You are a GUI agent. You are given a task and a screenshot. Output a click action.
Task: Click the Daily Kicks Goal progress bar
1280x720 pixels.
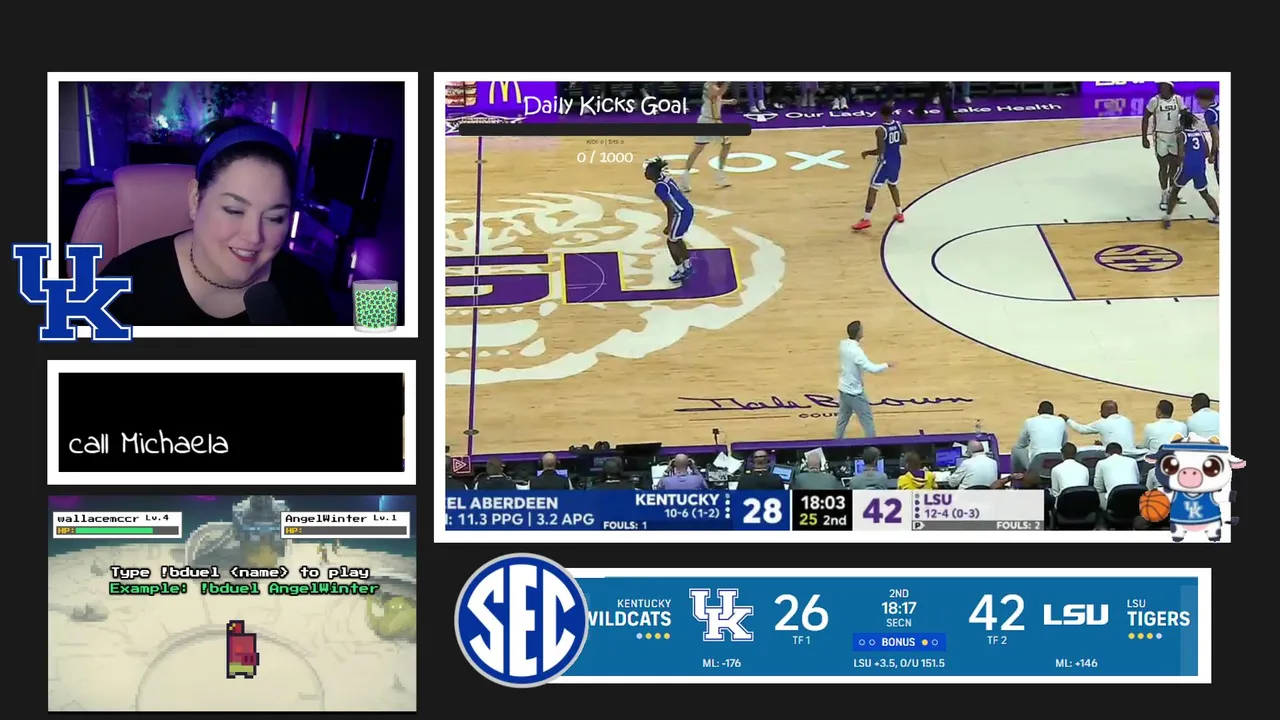(604, 129)
